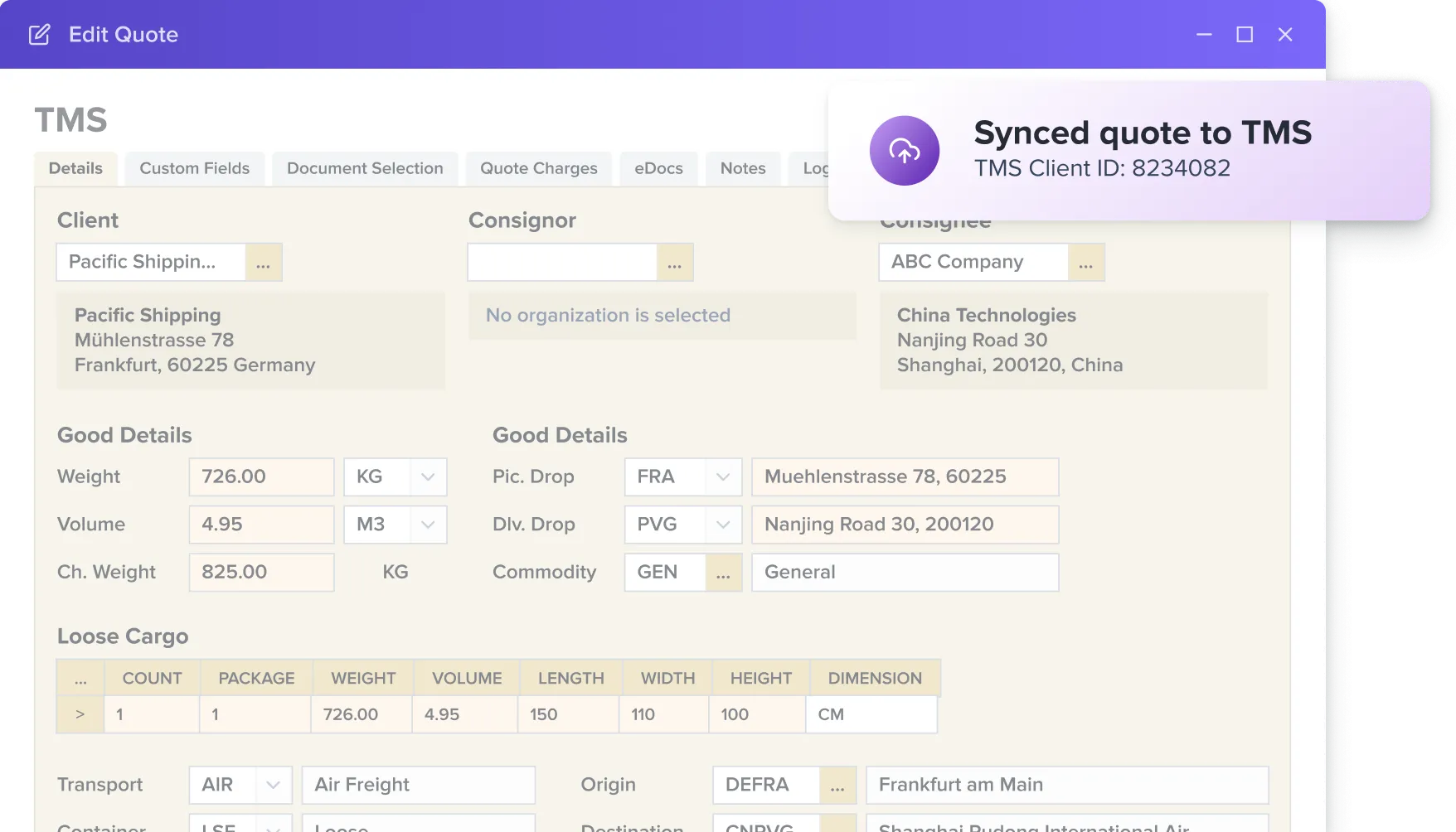Select the Document Selection tab

point(365,168)
